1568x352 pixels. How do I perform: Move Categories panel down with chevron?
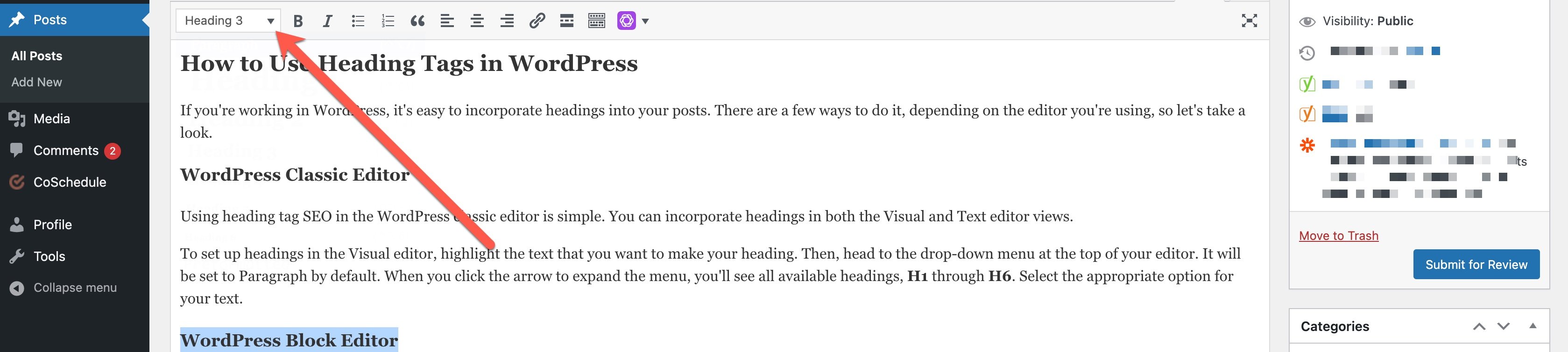click(x=1504, y=326)
